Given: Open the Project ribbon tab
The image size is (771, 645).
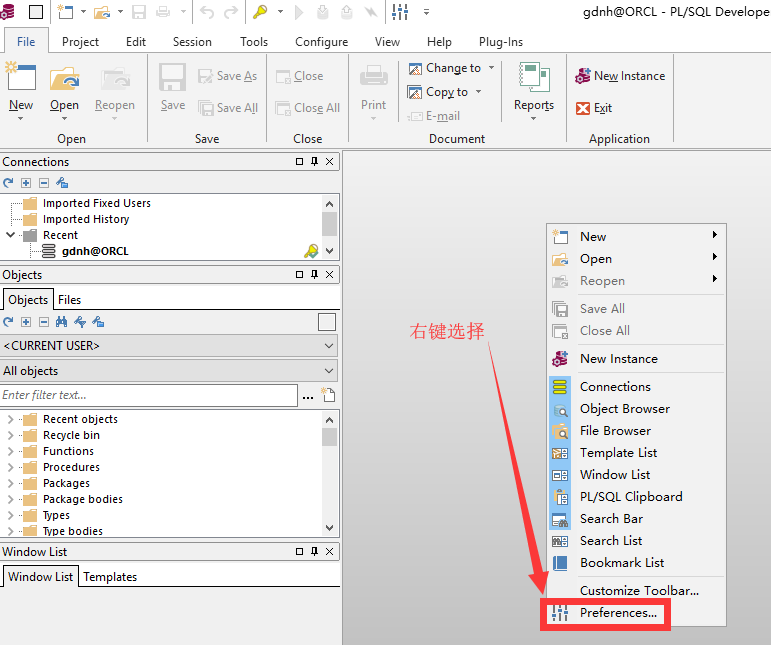Looking at the screenshot, I should point(80,42).
